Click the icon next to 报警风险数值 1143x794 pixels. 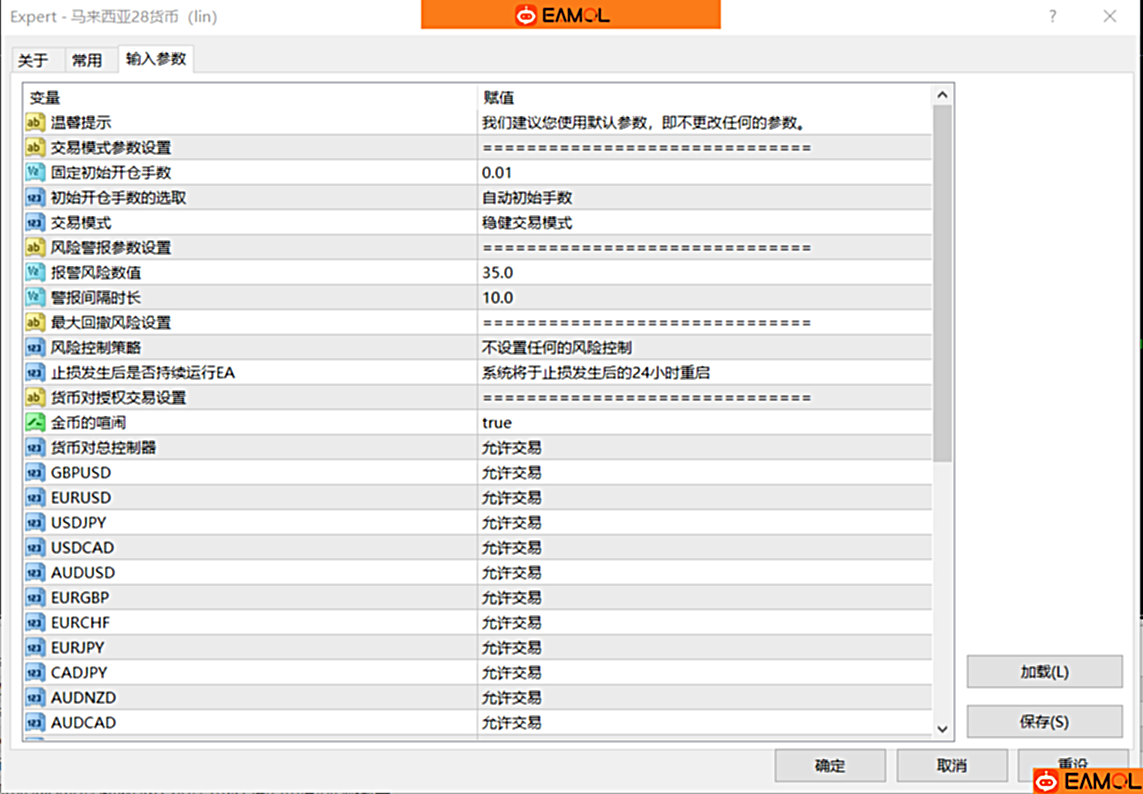pyautogui.click(x=35, y=273)
